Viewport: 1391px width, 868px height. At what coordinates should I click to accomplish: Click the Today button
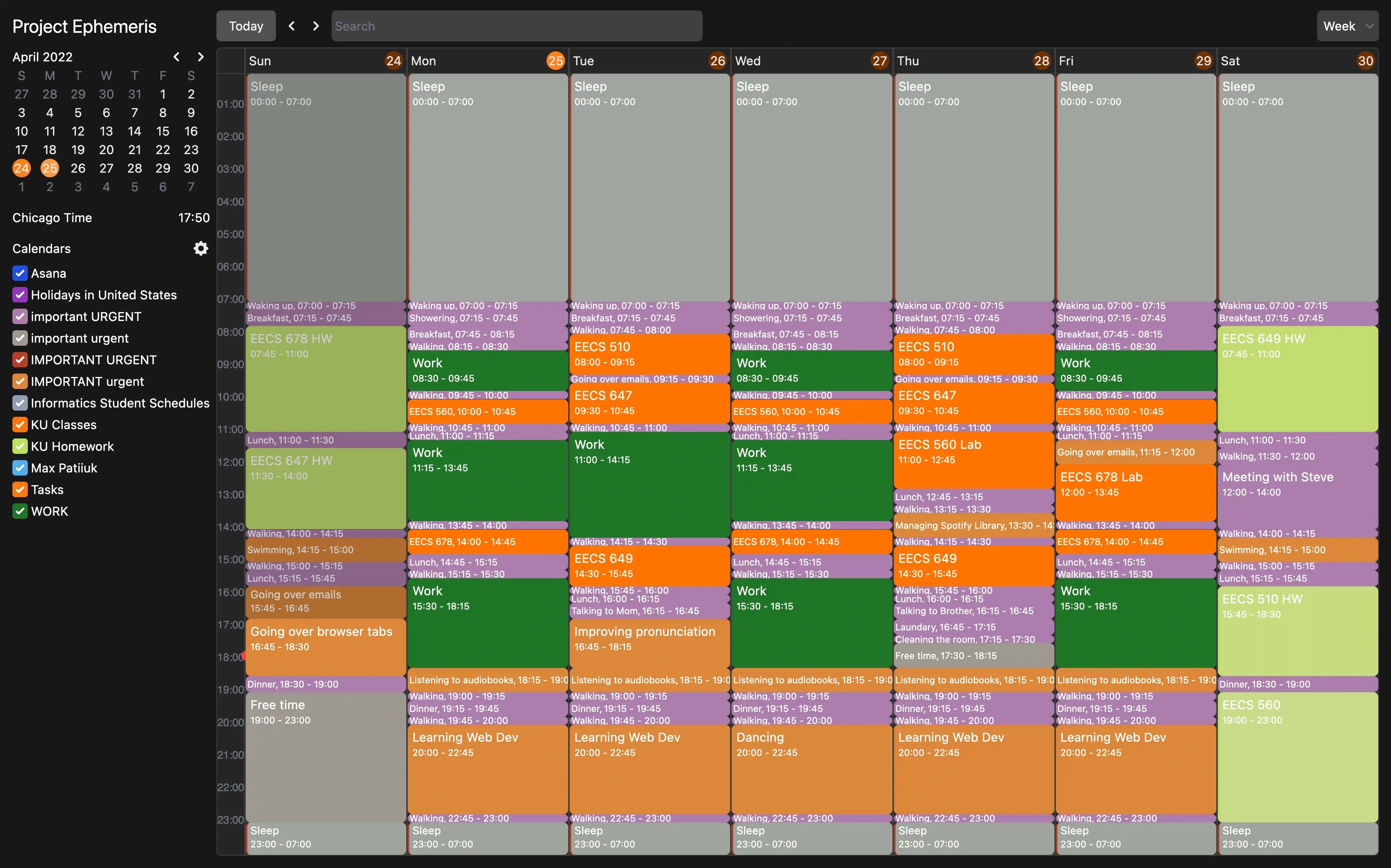pos(246,26)
